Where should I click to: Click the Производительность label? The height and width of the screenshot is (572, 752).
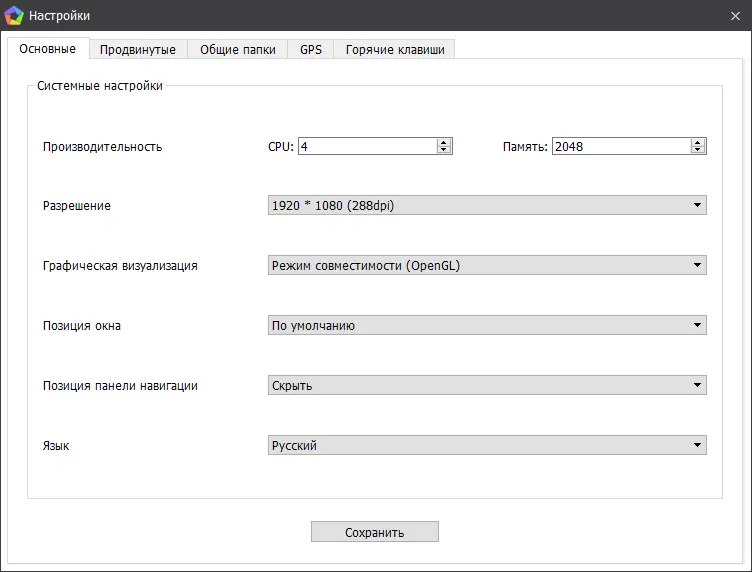[103, 147]
